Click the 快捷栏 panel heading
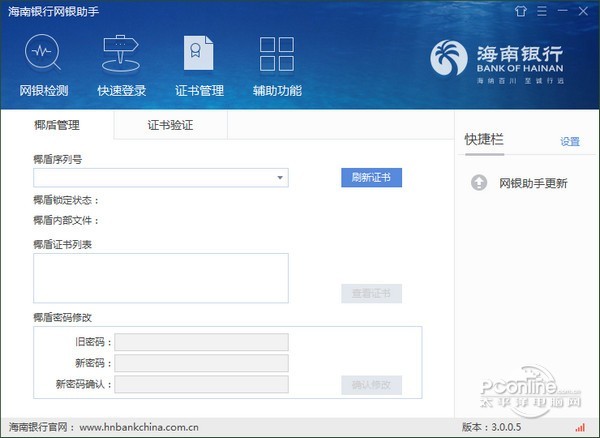The image size is (600, 438). pyautogui.click(x=484, y=139)
